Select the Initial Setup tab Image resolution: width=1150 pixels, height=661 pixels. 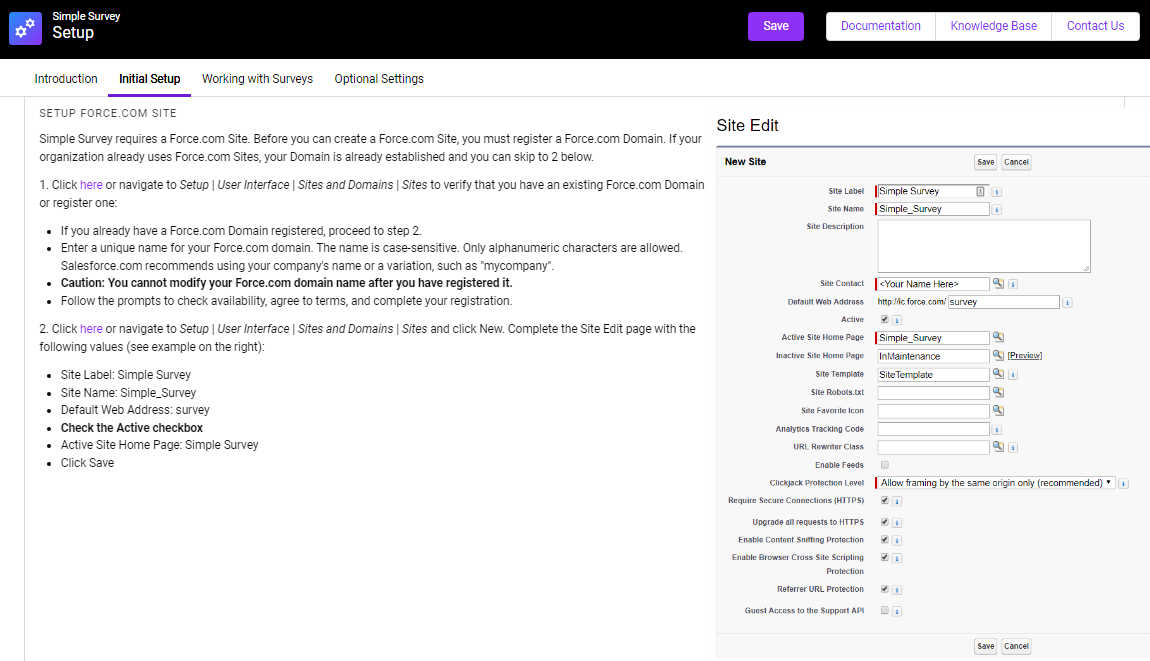pos(150,78)
